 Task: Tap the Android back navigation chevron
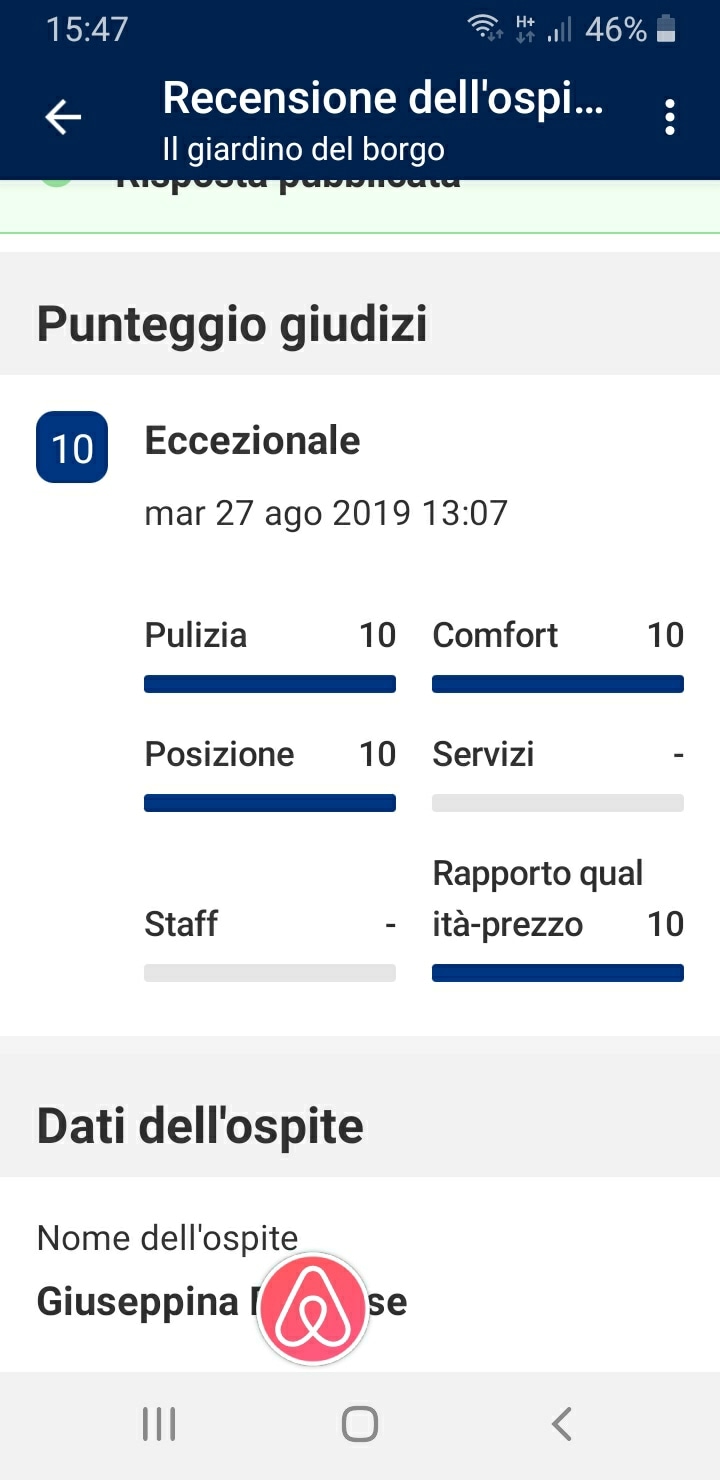tap(562, 1424)
